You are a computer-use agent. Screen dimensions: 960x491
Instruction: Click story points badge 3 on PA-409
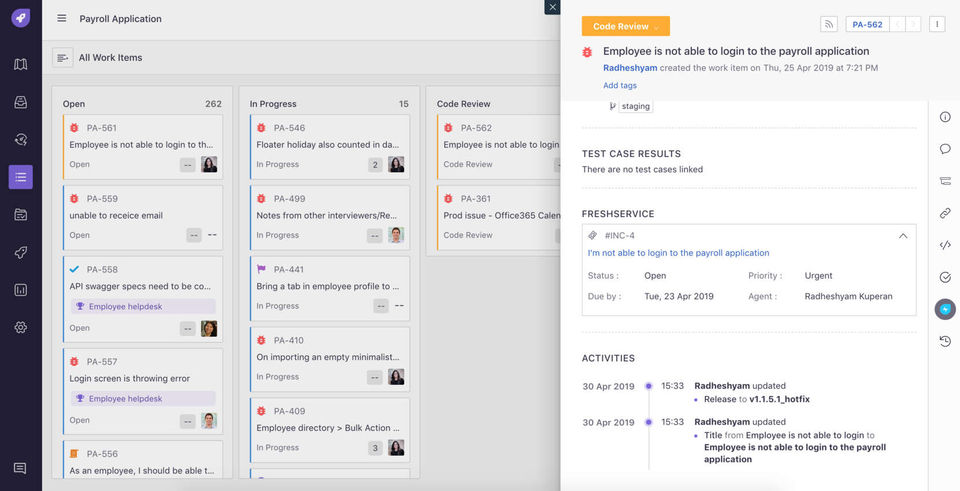click(x=375, y=448)
